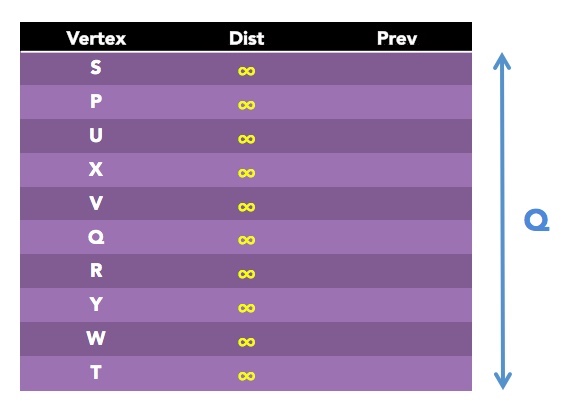Click the upper arrowhead of blue arrow
562x411 pixels.
point(502,61)
